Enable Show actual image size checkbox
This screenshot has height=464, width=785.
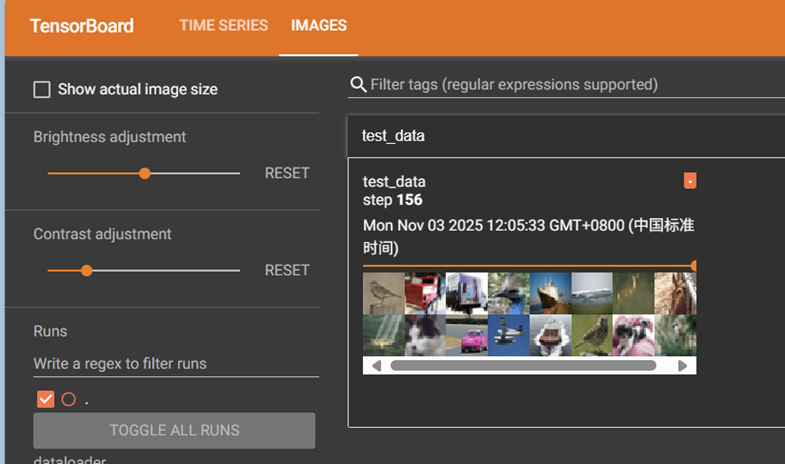(x=42, y=90)
